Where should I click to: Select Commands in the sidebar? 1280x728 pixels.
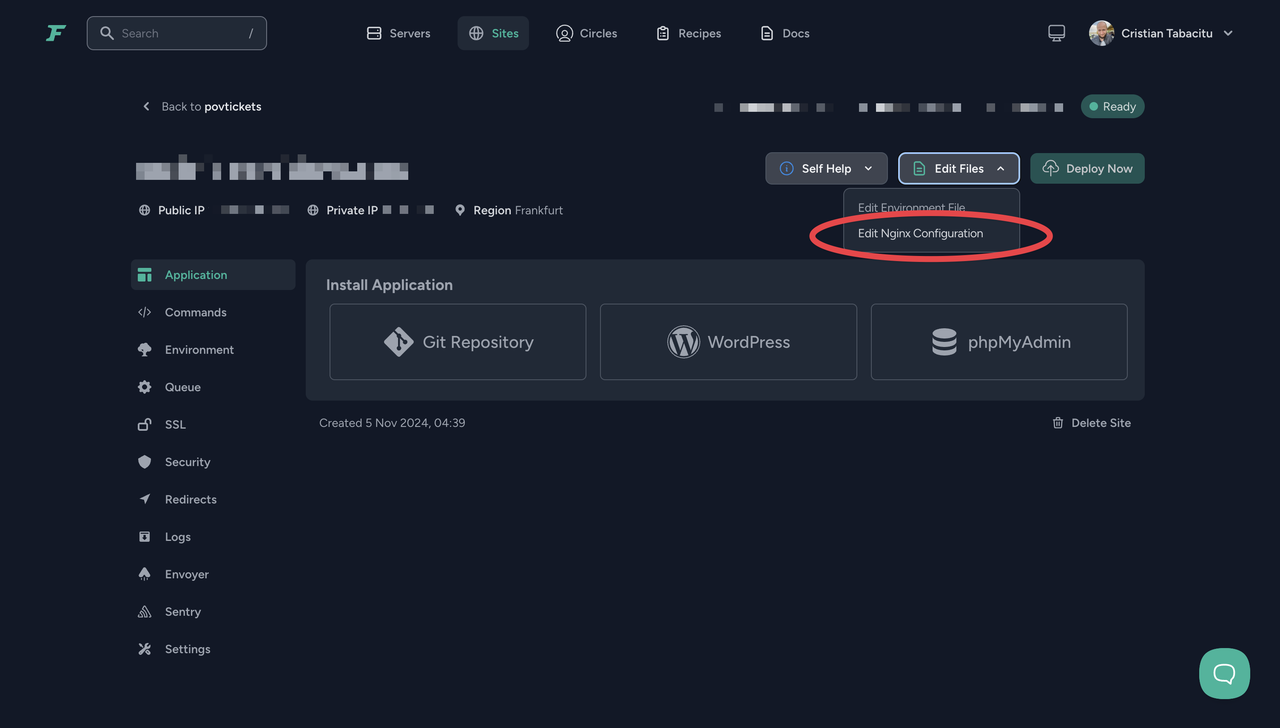coord(213,312)
